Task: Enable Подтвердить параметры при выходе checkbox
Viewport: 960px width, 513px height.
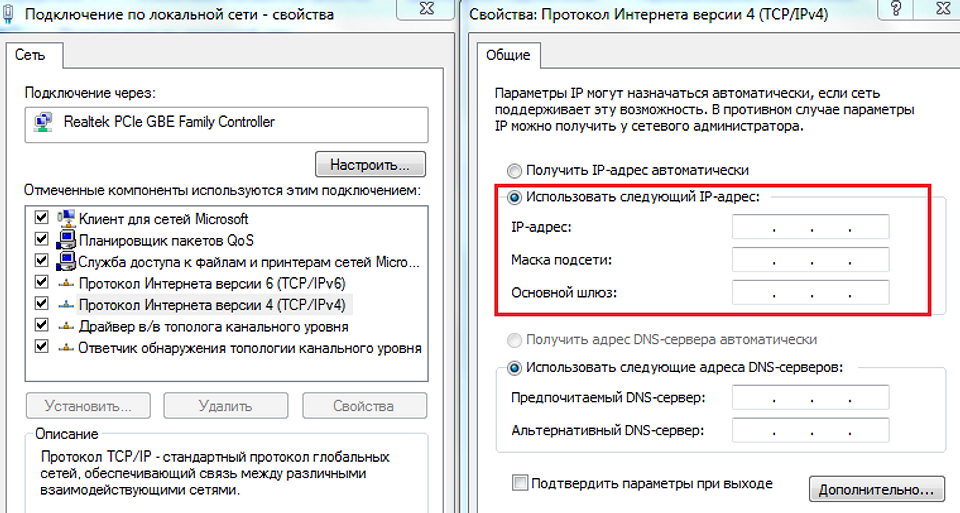Action: tap(520, 483)
